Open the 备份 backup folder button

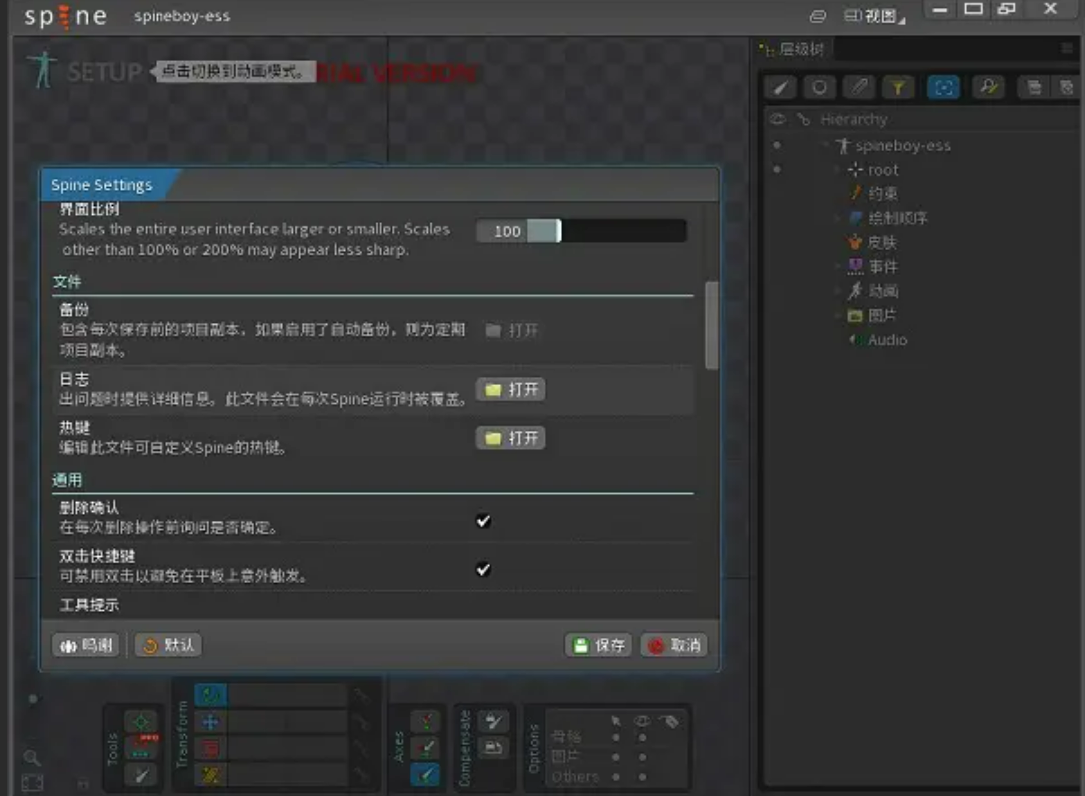[511, 330]
